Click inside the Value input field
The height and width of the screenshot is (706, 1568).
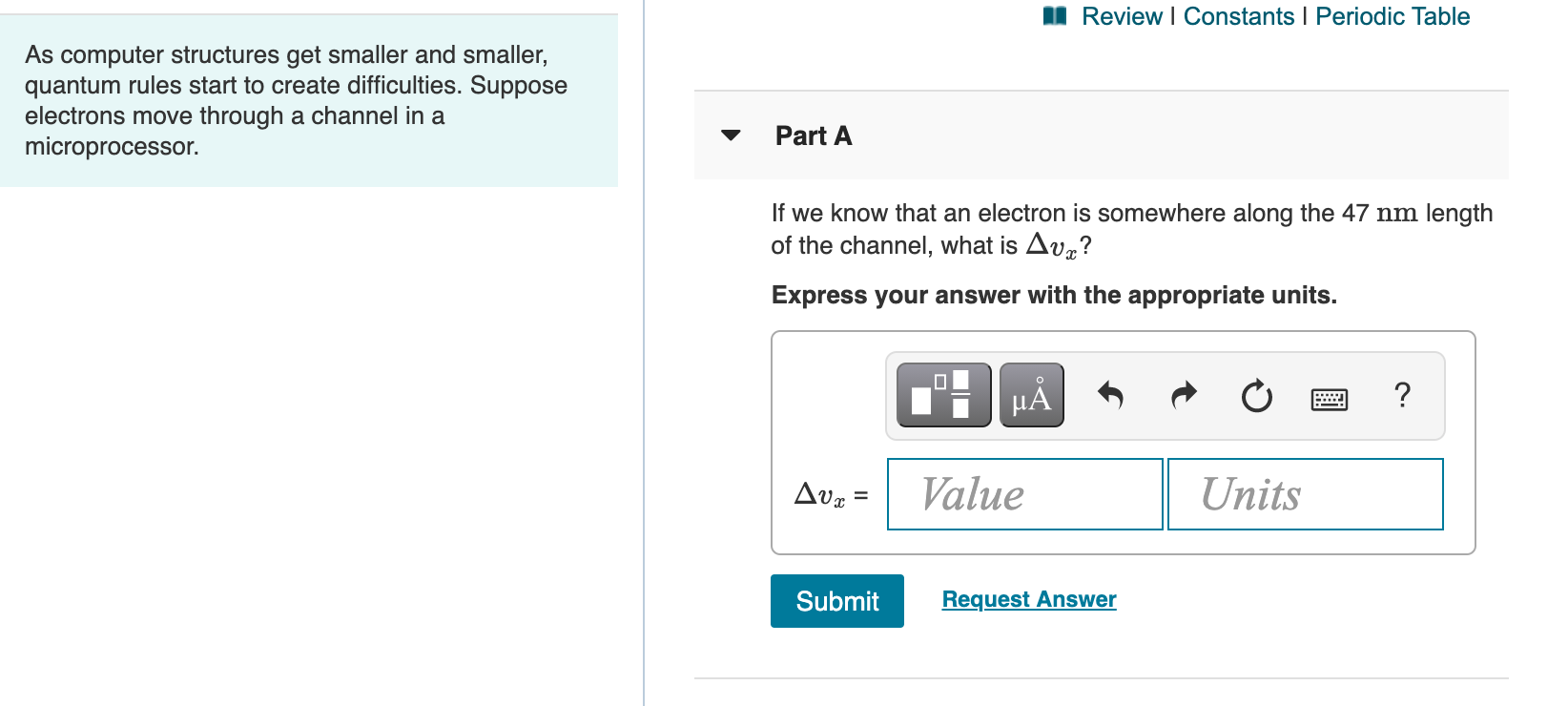(1024, 493)
